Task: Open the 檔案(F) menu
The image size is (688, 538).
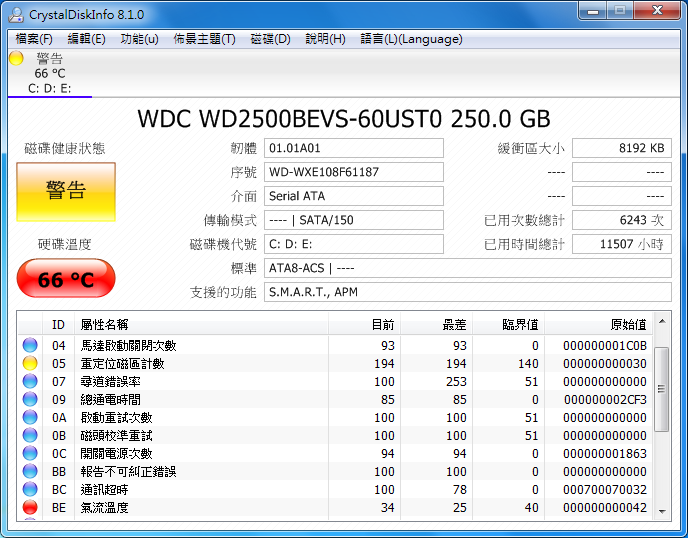Action: tap(34, 39)
